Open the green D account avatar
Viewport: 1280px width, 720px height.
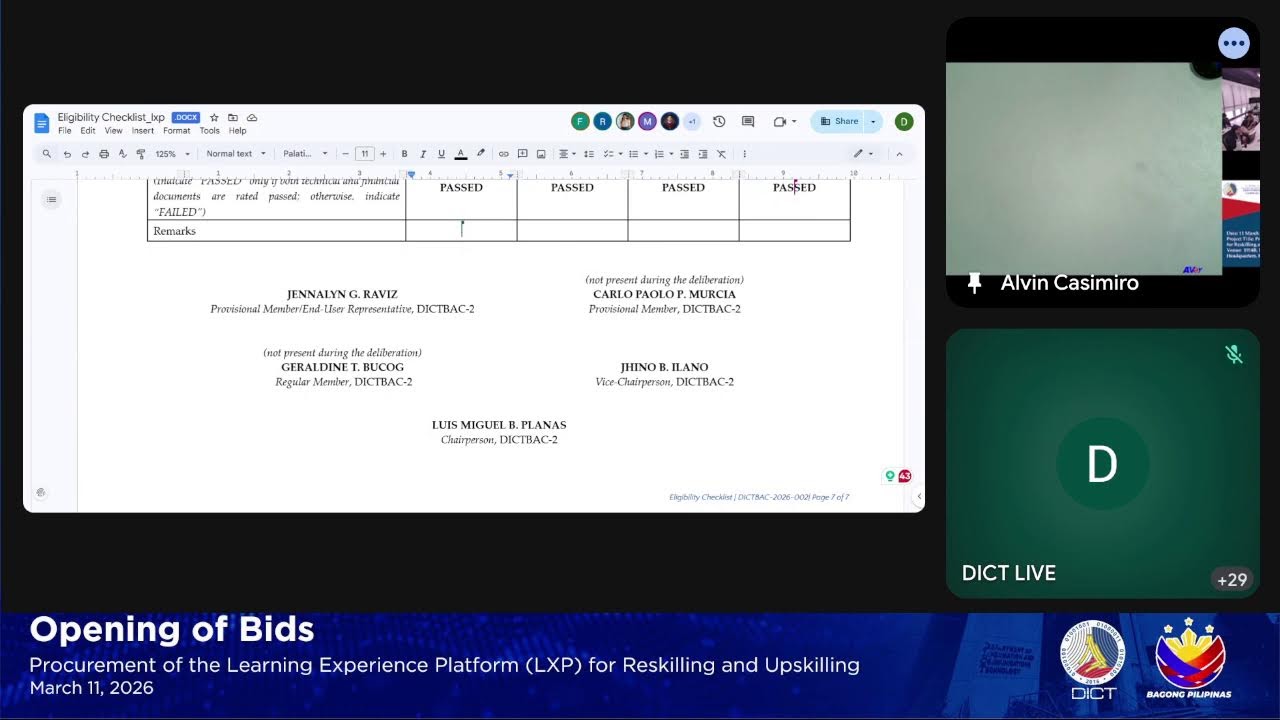click(x=904, y=121)
